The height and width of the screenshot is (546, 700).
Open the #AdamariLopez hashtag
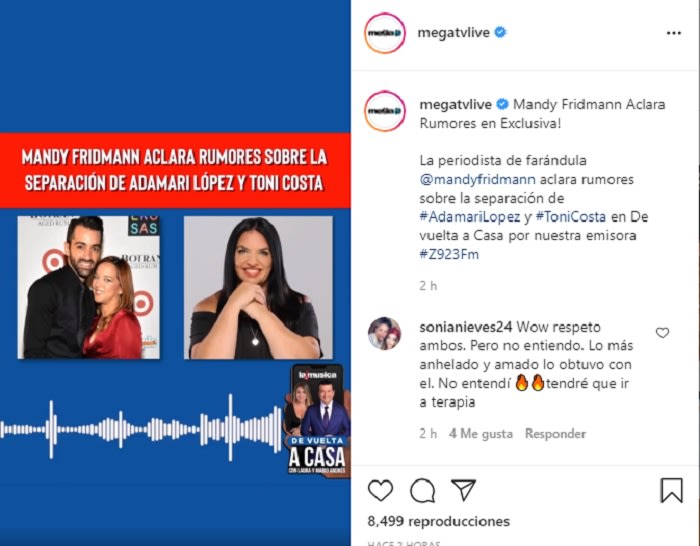coord(470,217)
